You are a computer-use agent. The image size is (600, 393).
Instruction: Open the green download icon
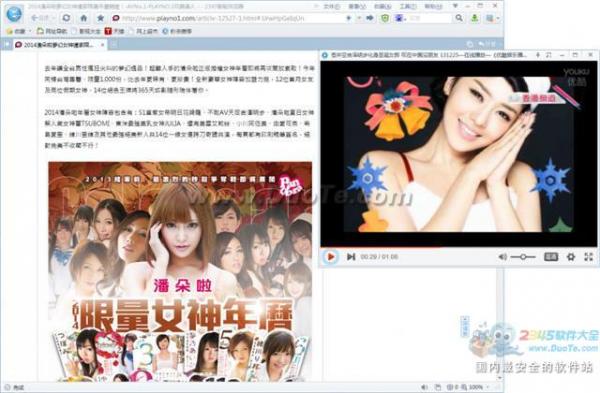click(474, 18)
